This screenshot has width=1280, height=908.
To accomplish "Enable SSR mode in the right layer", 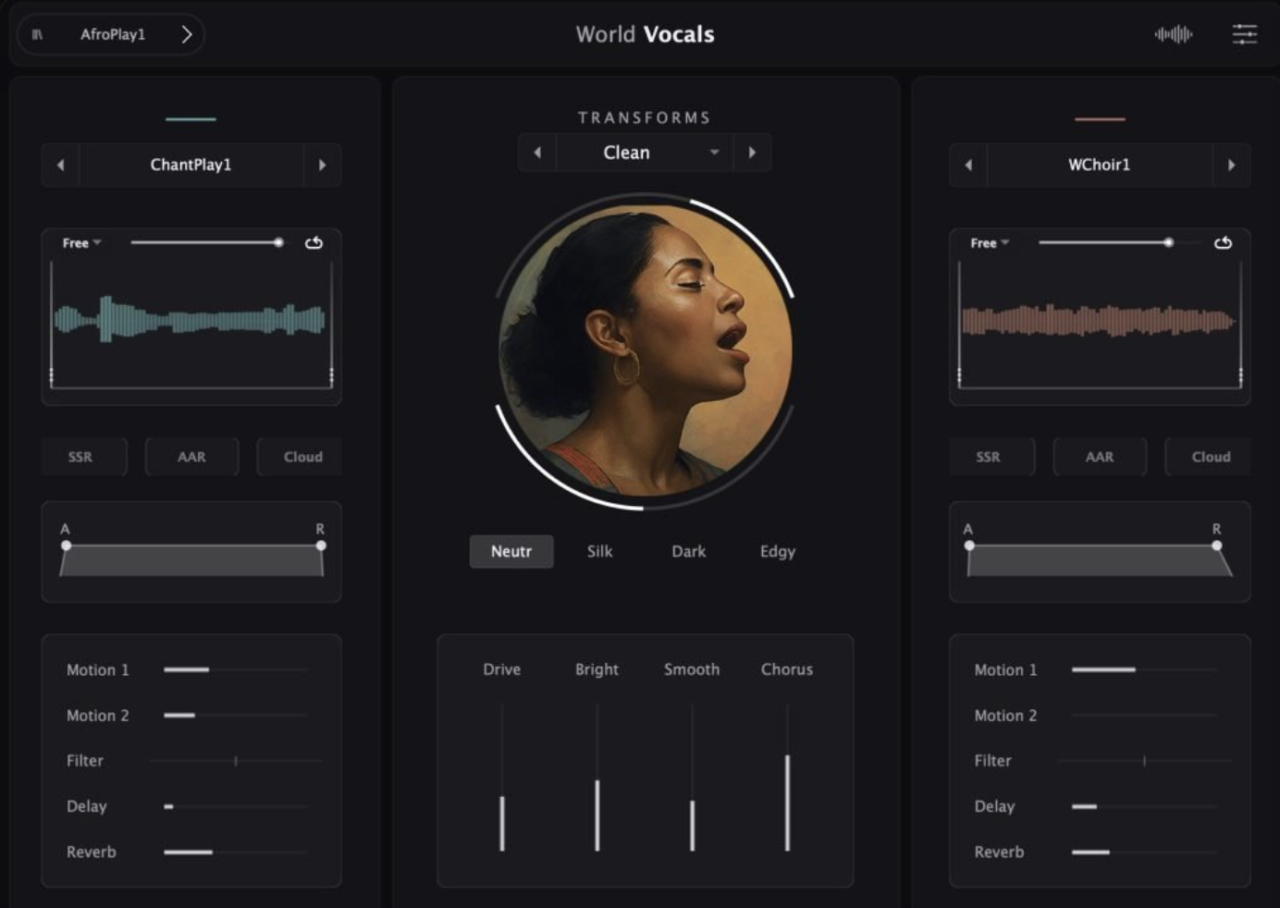I will [x=992, y=457].
